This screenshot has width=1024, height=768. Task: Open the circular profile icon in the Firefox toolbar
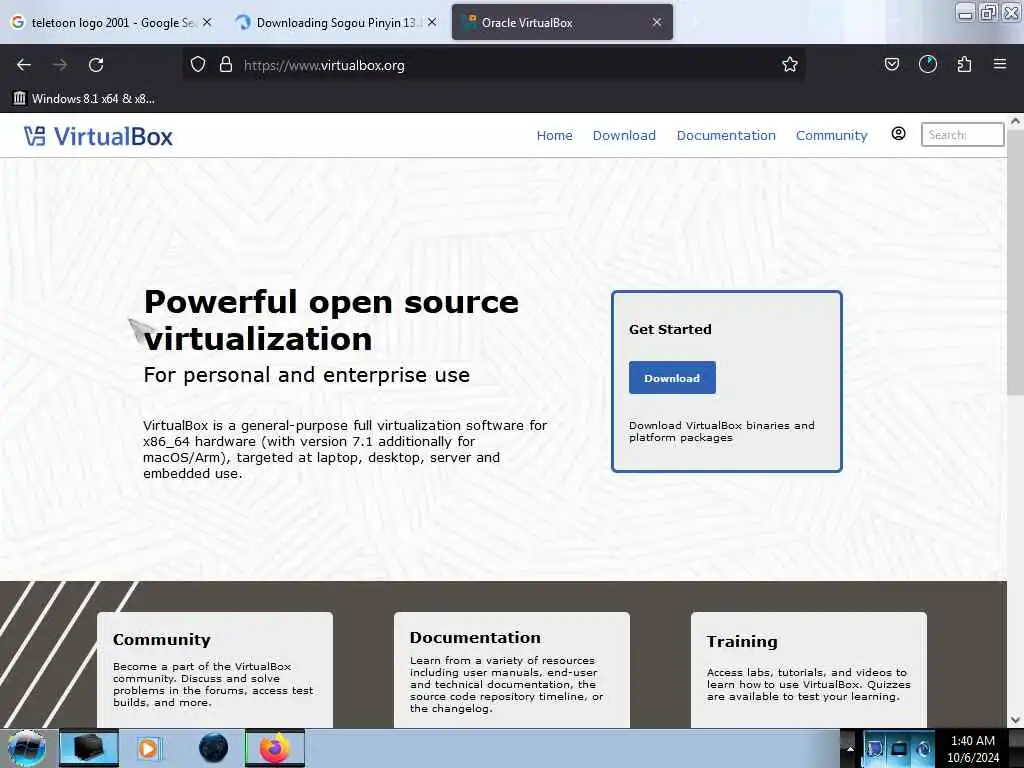click(927, 64)
